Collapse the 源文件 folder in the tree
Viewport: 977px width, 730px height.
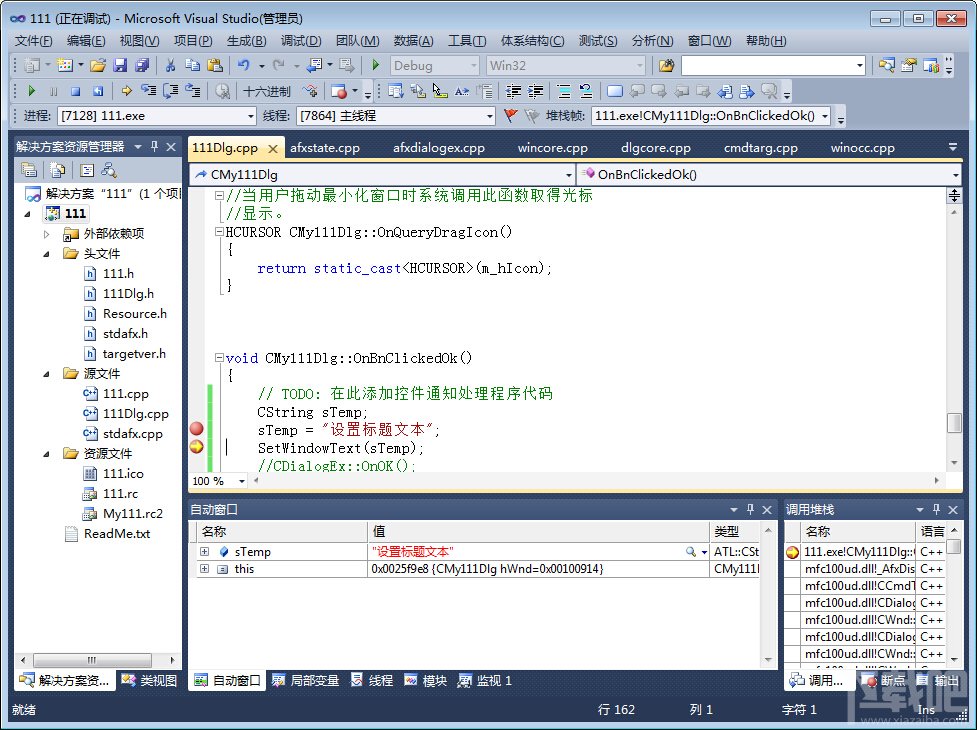pyautogui.click(x=45, y=373)
